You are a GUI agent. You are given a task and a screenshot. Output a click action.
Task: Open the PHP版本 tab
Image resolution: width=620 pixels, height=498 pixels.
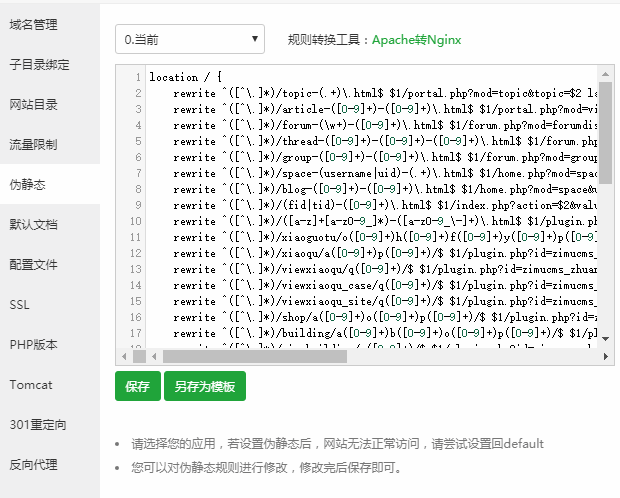point(50,345)
